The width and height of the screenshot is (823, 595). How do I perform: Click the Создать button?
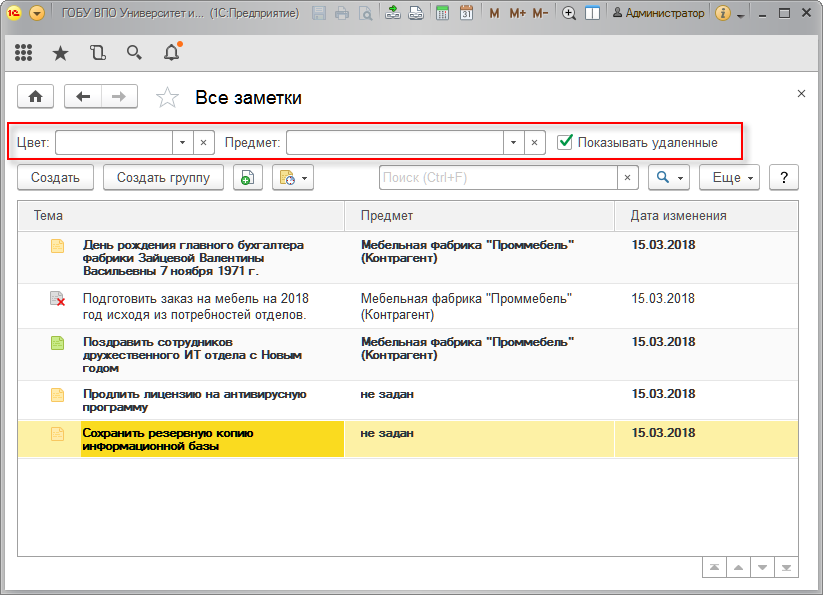click(55, 177)
